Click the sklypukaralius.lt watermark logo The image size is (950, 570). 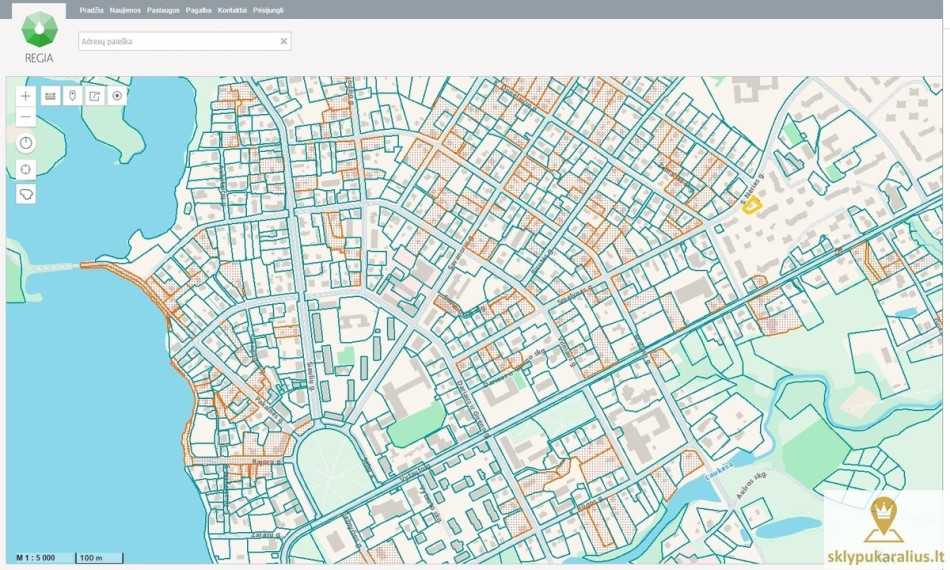pos(885,529)
